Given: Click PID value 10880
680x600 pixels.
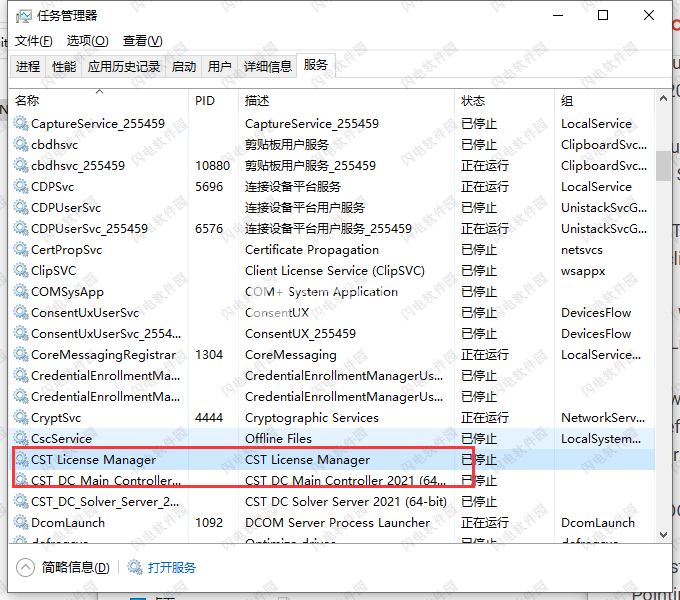Looking at the screenshot, I should (212, 166).
